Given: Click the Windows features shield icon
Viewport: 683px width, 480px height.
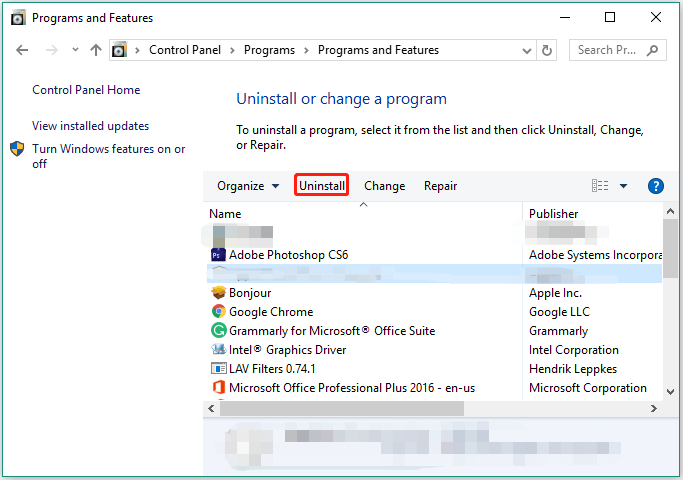Looking at the screenshot, I should (17, 149).
